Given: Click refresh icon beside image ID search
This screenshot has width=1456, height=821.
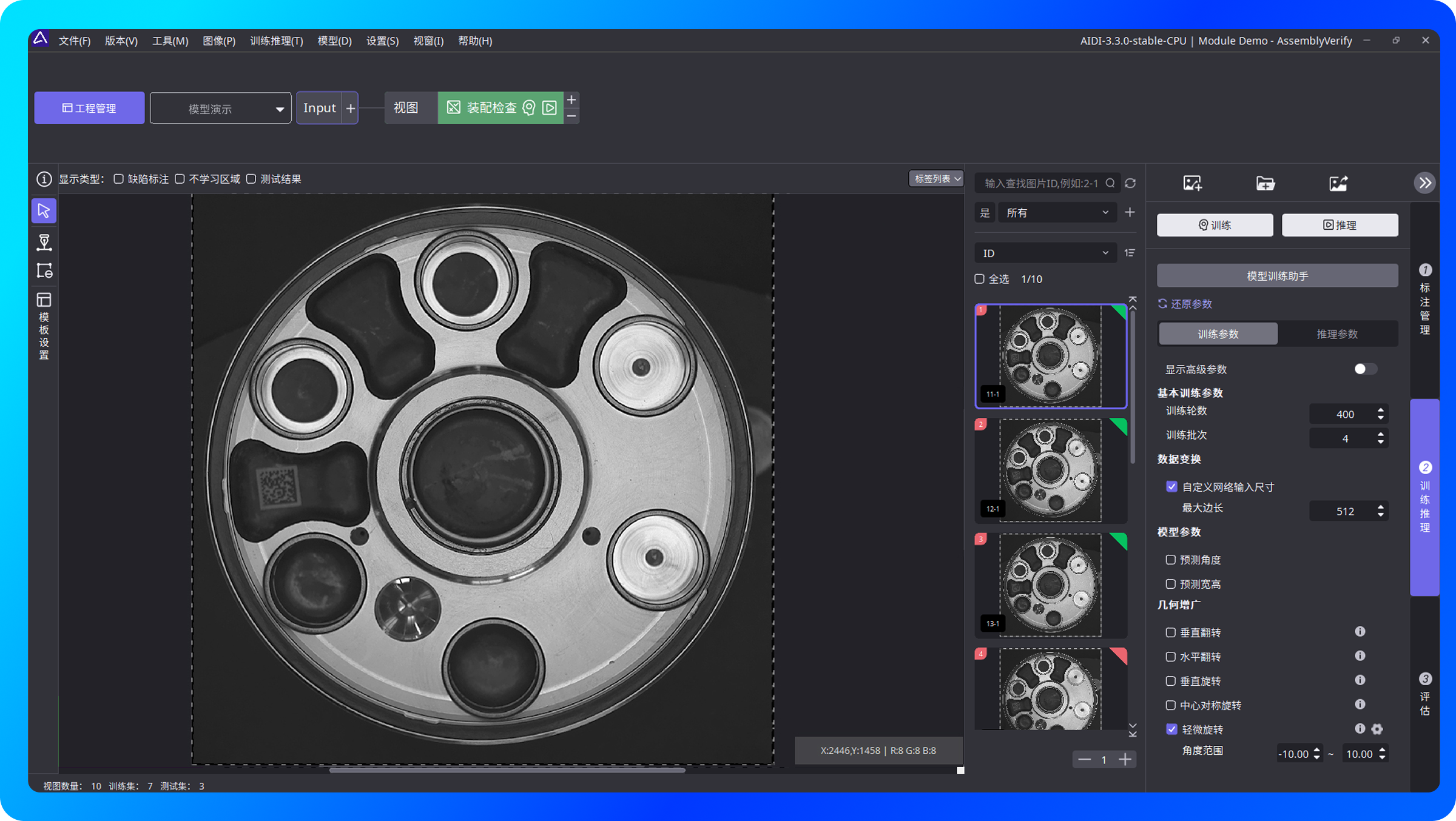Looking at the screenshot, I should click(1130, 183).
